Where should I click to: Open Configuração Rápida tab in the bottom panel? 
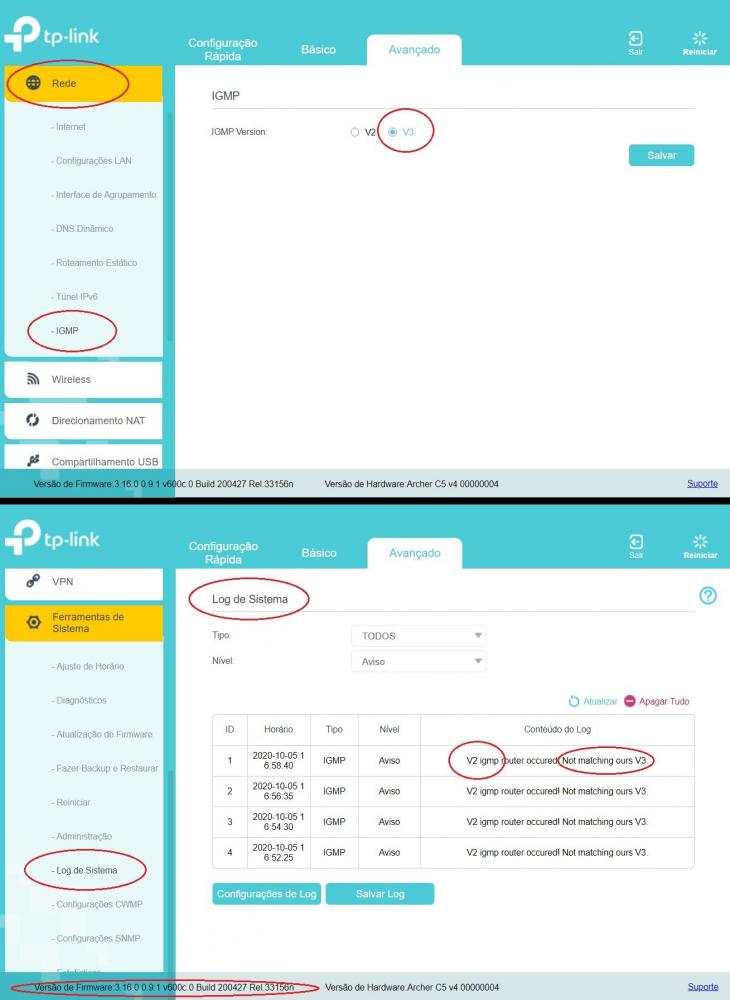(223, 552)
